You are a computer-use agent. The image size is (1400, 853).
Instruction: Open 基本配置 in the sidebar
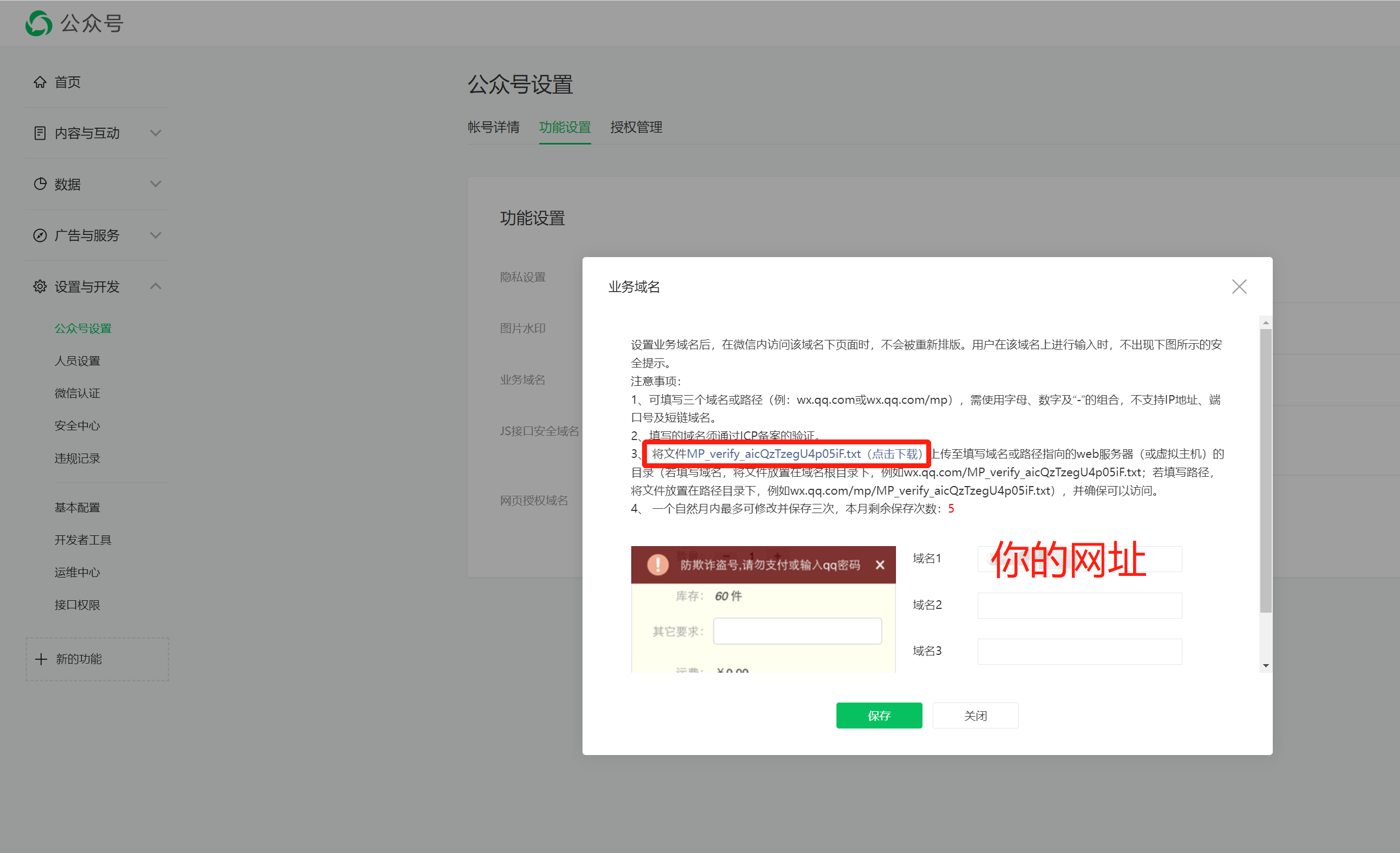click(x=77, y=507)
